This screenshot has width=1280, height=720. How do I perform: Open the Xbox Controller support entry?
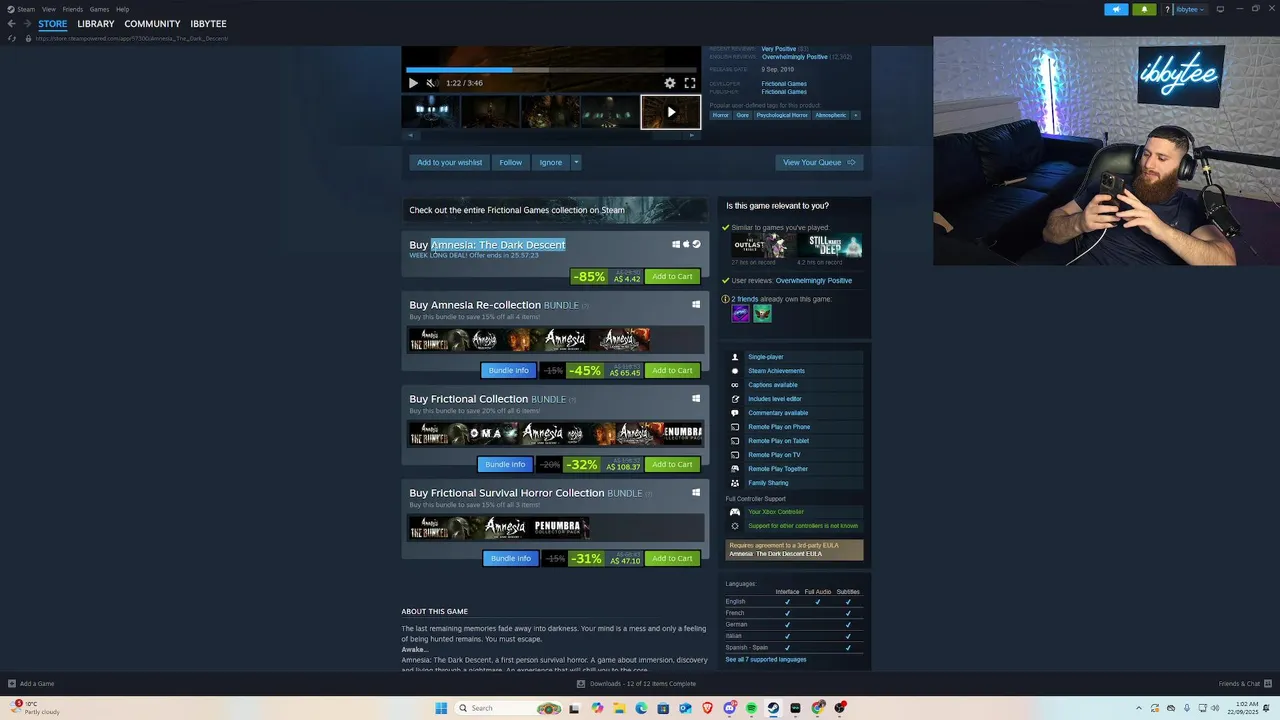tap(794, 512)
